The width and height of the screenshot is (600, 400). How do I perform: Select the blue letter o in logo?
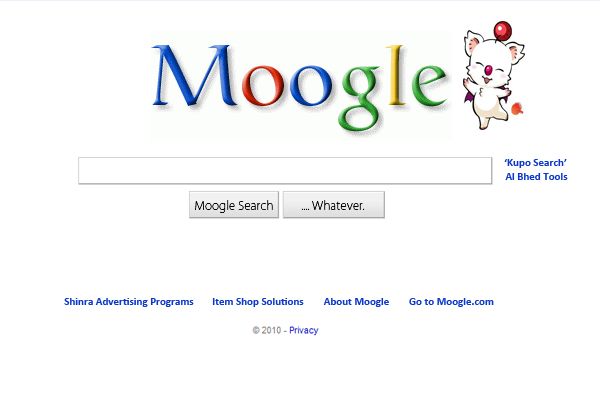coord(310,86)
